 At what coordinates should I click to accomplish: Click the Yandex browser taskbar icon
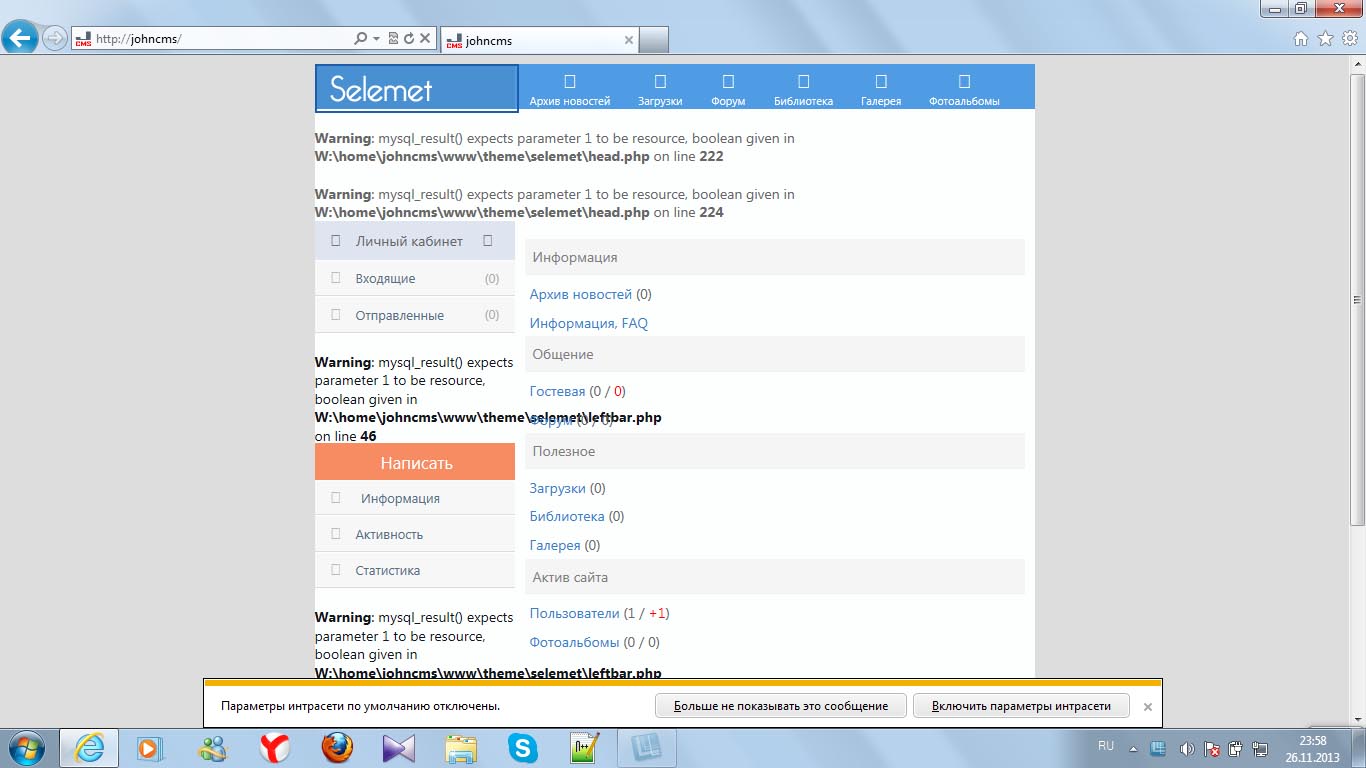click(x=275, y=748)
